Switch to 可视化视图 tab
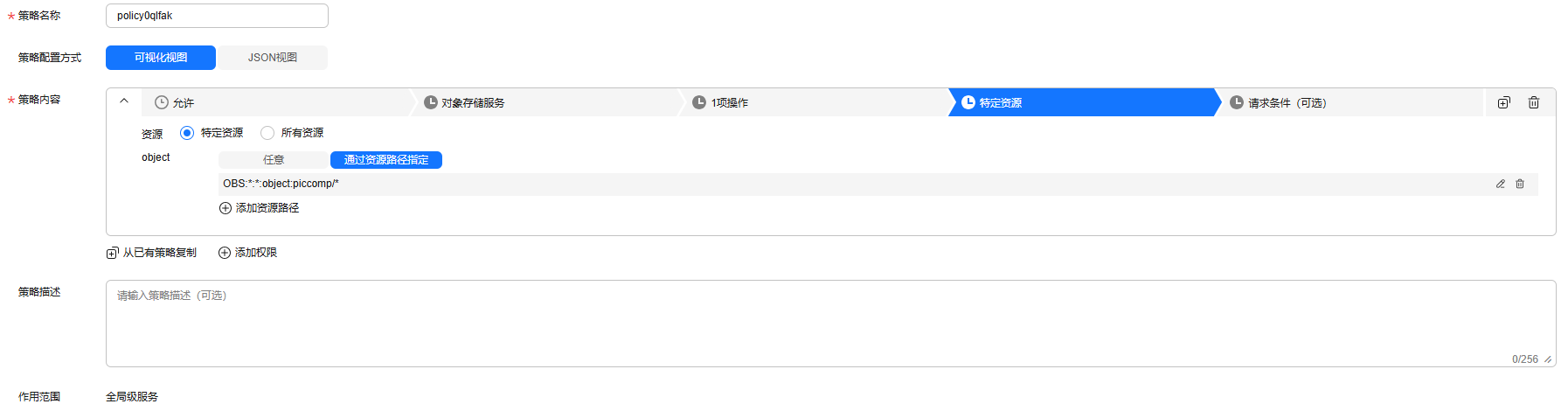Image resolution: width=1568 pixels, height=411 pixels. (x=161, y=58)
